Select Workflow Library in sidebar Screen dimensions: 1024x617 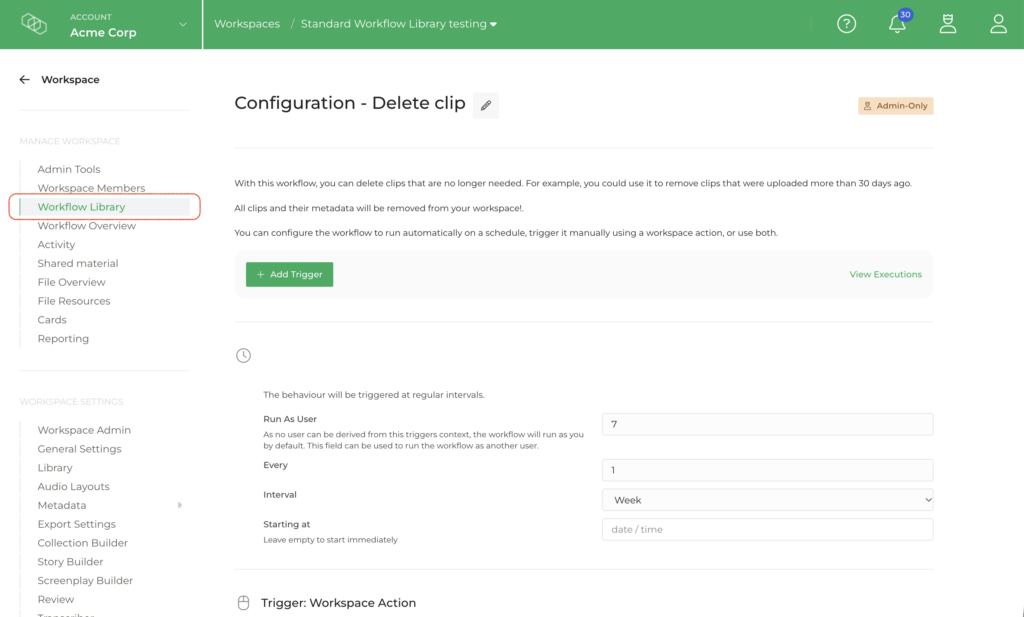81,207
